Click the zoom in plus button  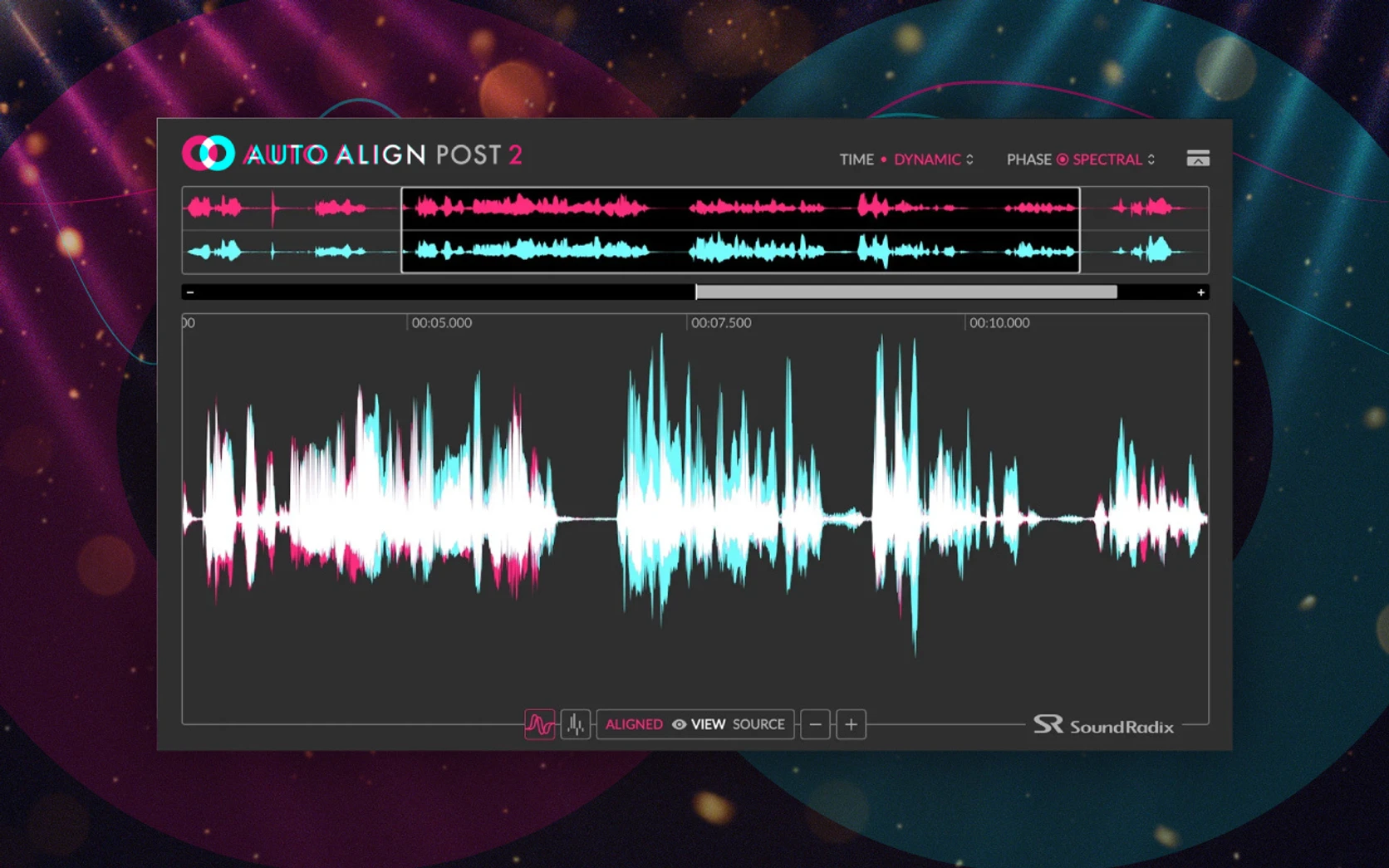pyautogui.click(x=851, y=724)
